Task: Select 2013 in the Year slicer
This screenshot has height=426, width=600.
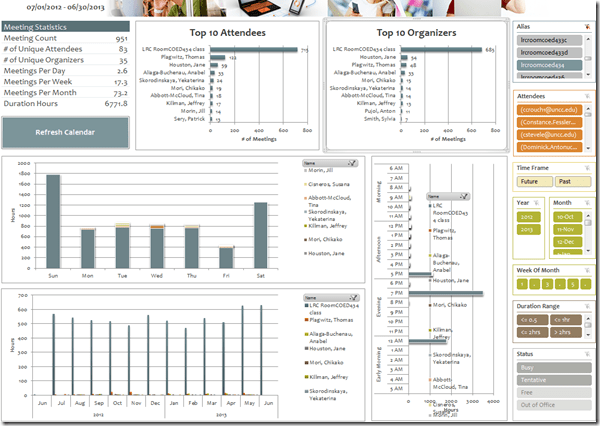Action: coord(527,229)
